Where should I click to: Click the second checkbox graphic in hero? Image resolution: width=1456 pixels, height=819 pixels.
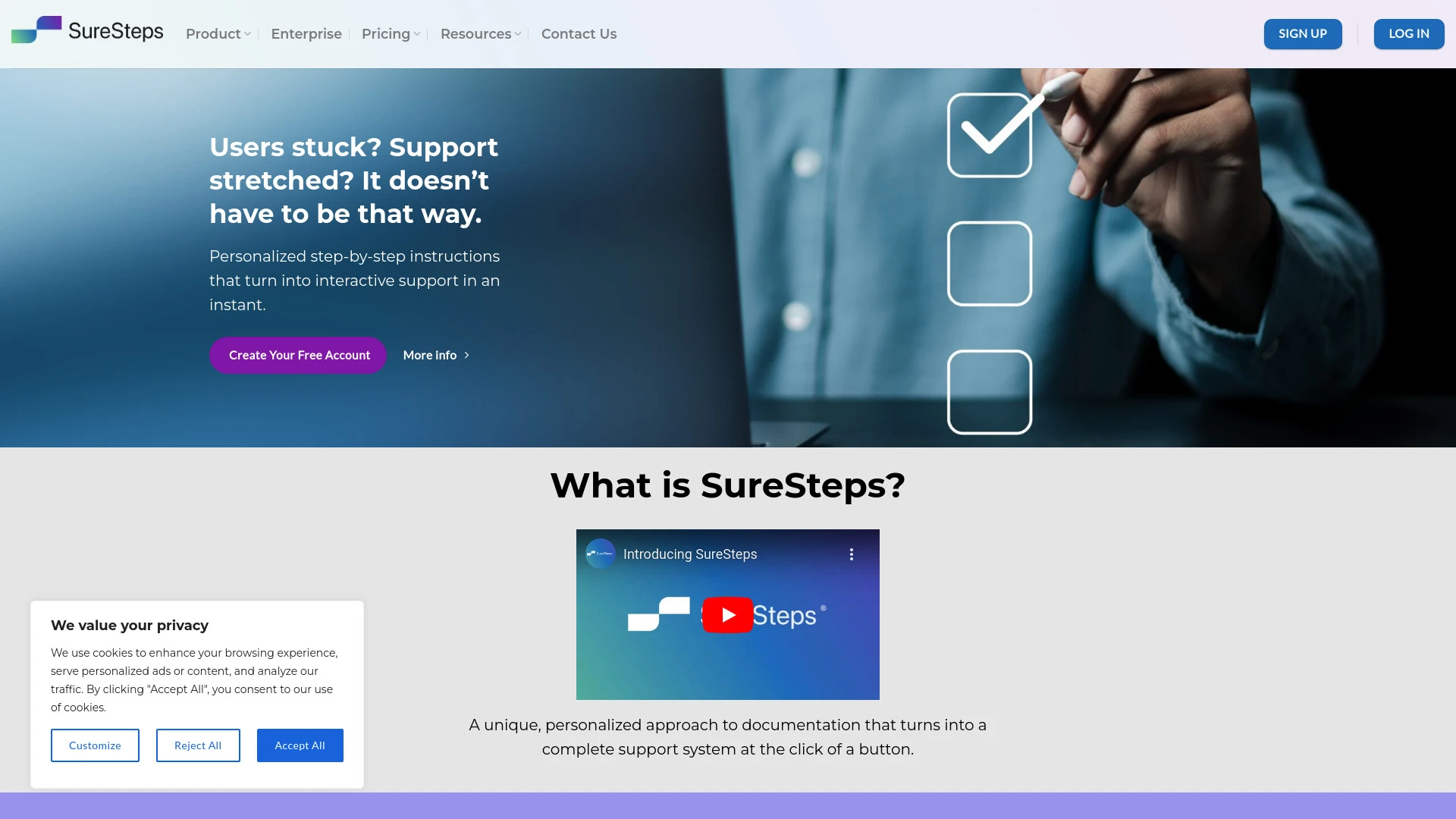tap(988, 264)
